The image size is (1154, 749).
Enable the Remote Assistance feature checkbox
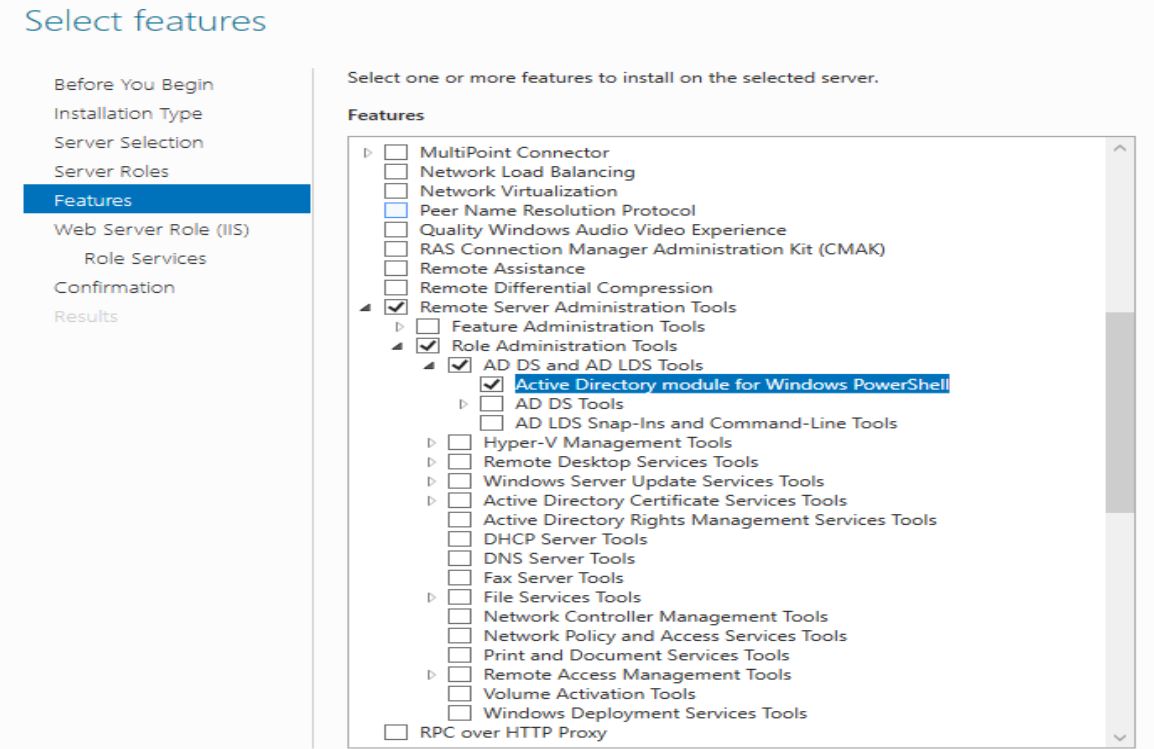click(398, 268)
